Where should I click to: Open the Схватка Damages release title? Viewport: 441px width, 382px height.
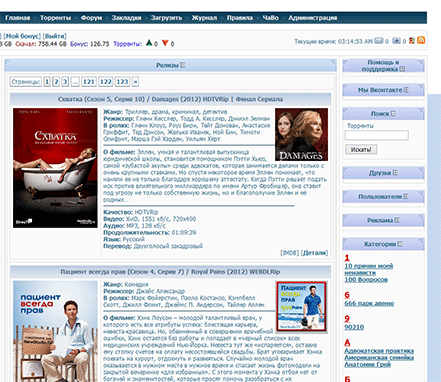(x=170, y=99)
